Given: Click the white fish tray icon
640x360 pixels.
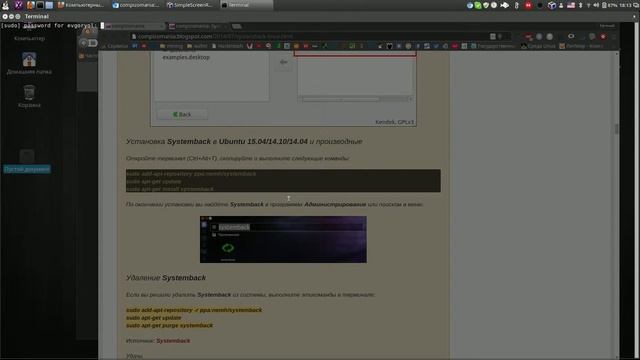Looking at the screenshot, I should click(505, 5).
